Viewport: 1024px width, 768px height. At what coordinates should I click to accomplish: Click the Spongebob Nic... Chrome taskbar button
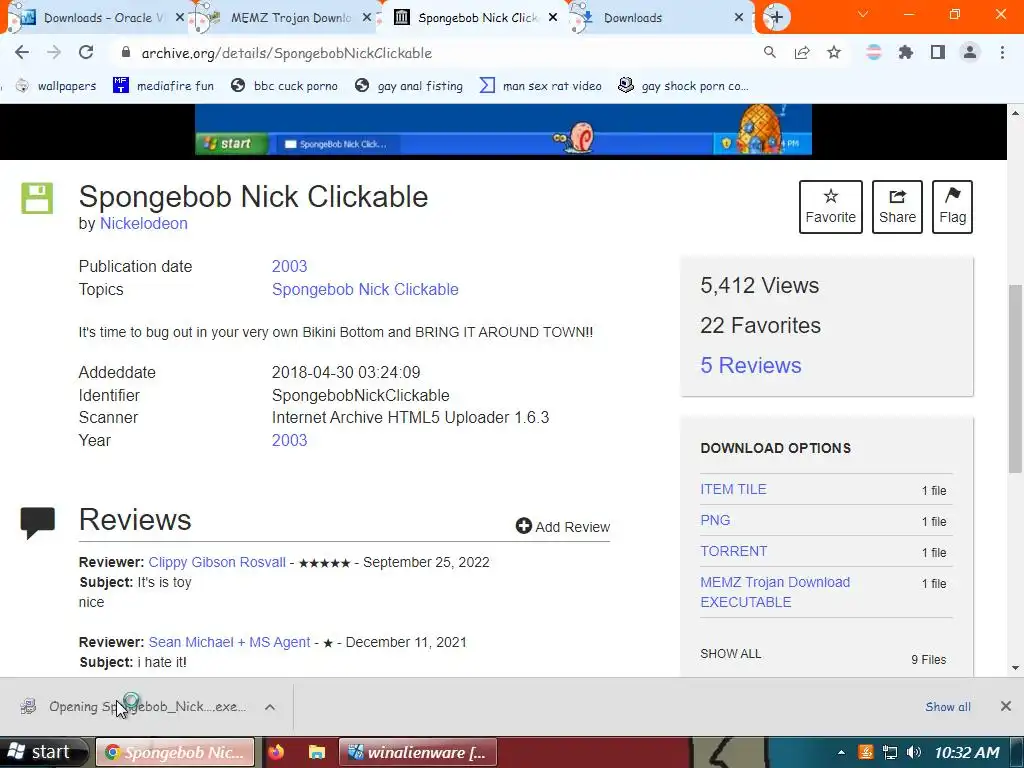click(175, 753)
